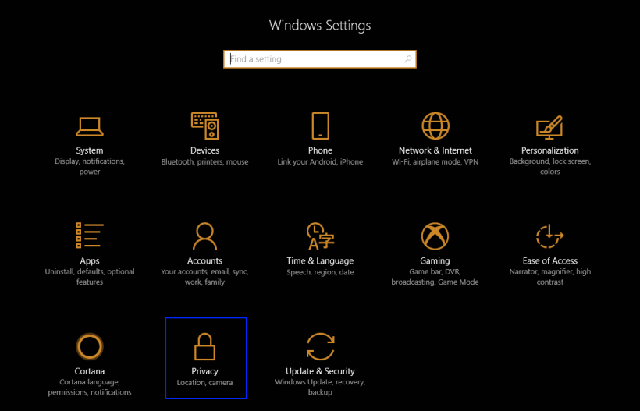The width and height of the screenshot is (640, 411).
Task: Click 'Display, notifications, power' text
Action: tap(89, 167)
